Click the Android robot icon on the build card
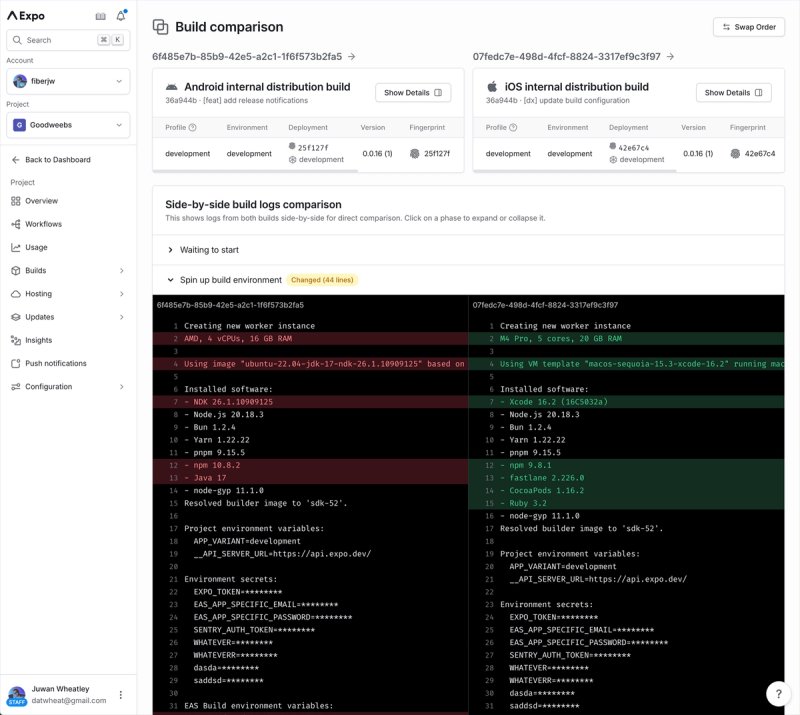The image size is (800, 715). pos(172,86)
